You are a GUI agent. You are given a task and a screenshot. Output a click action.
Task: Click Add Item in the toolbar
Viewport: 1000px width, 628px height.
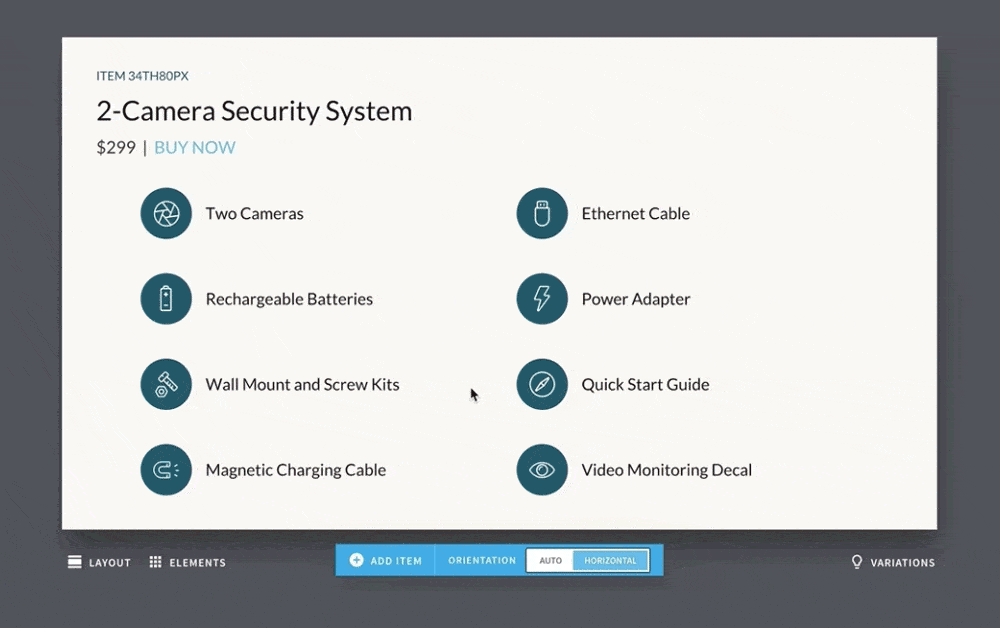coord(386,561)
